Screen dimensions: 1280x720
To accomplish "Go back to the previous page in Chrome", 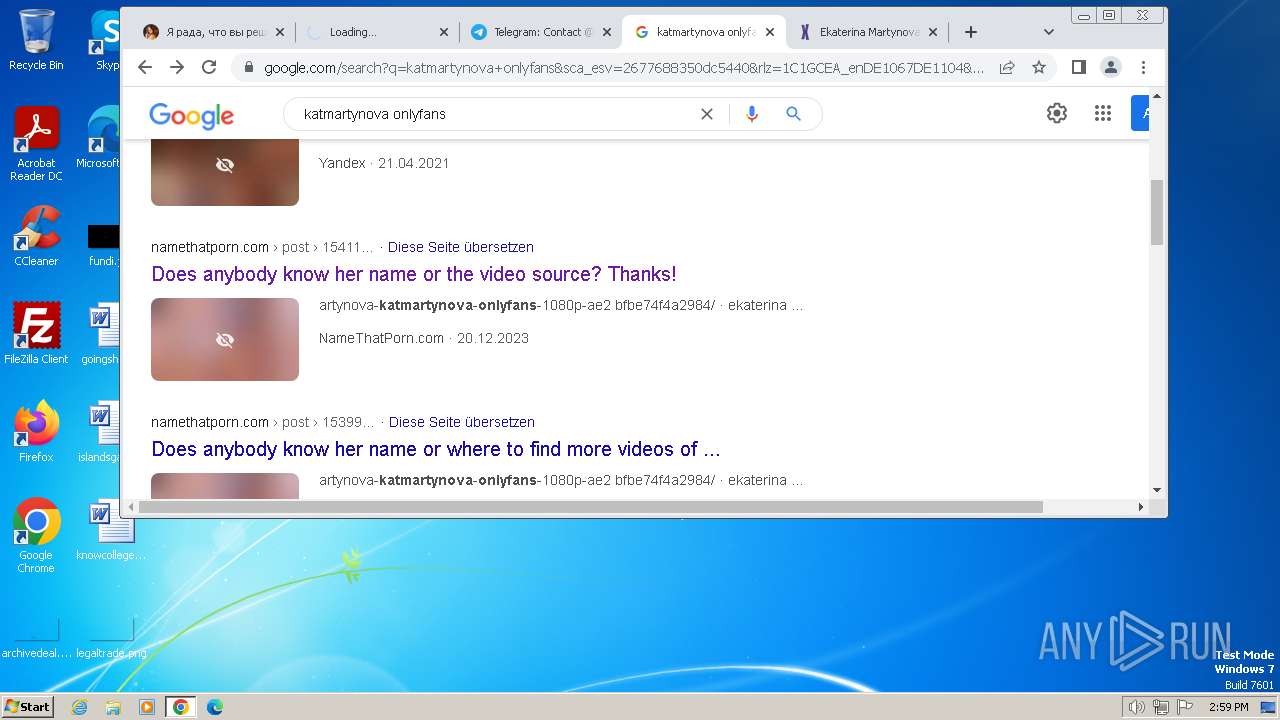I will pos(145,67).
